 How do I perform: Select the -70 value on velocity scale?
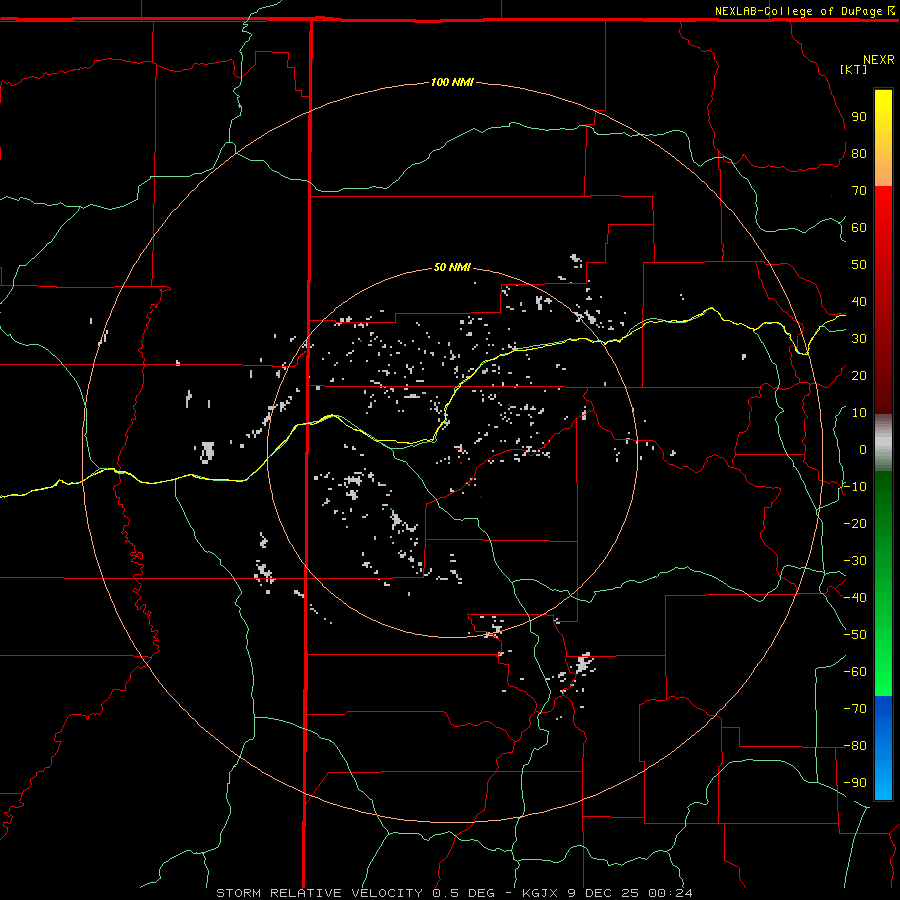[855, 709]
